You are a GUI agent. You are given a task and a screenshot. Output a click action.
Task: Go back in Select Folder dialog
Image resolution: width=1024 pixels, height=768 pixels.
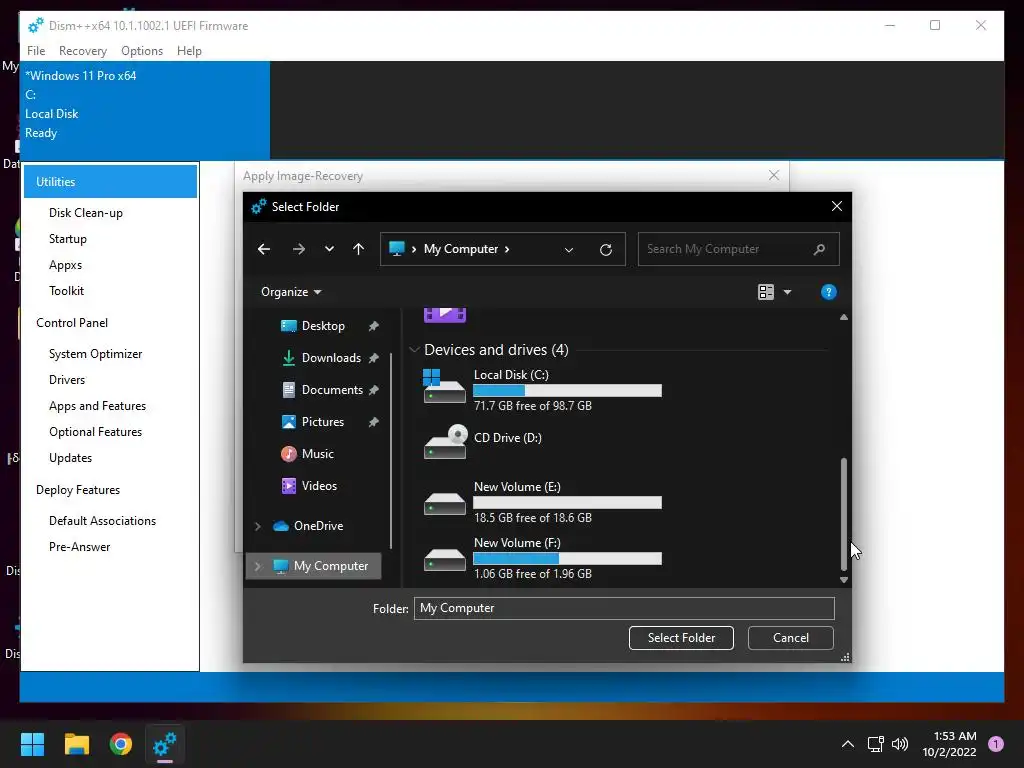tap(264, 249)
